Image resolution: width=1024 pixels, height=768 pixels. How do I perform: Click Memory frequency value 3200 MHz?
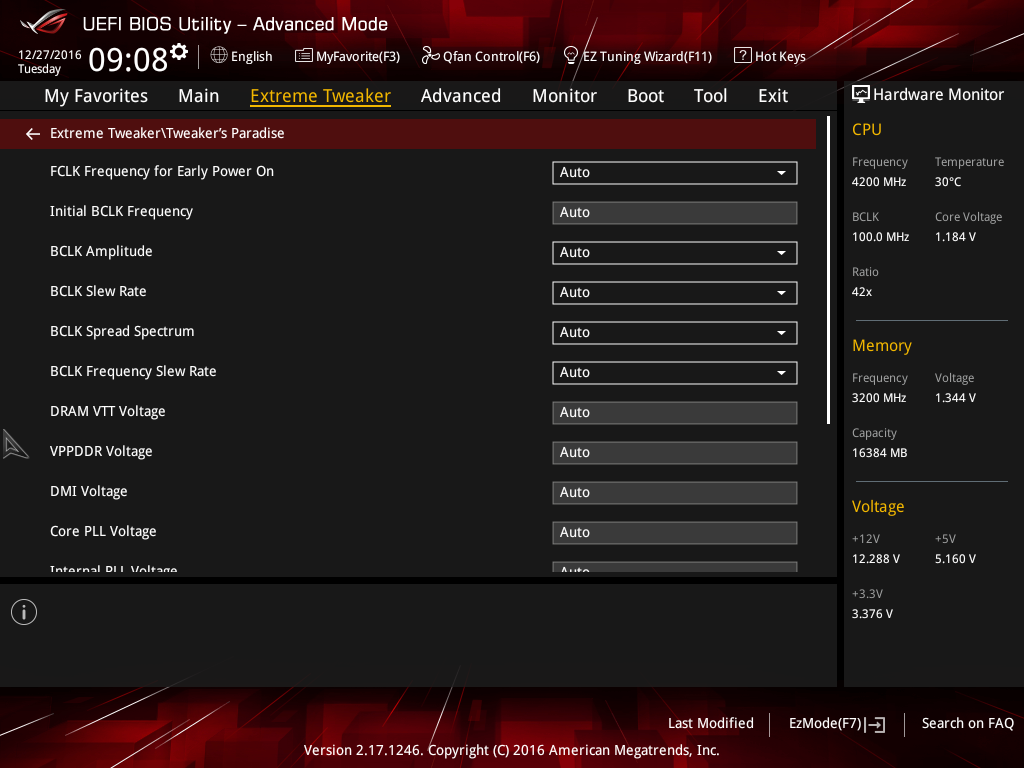coord(879,398)
